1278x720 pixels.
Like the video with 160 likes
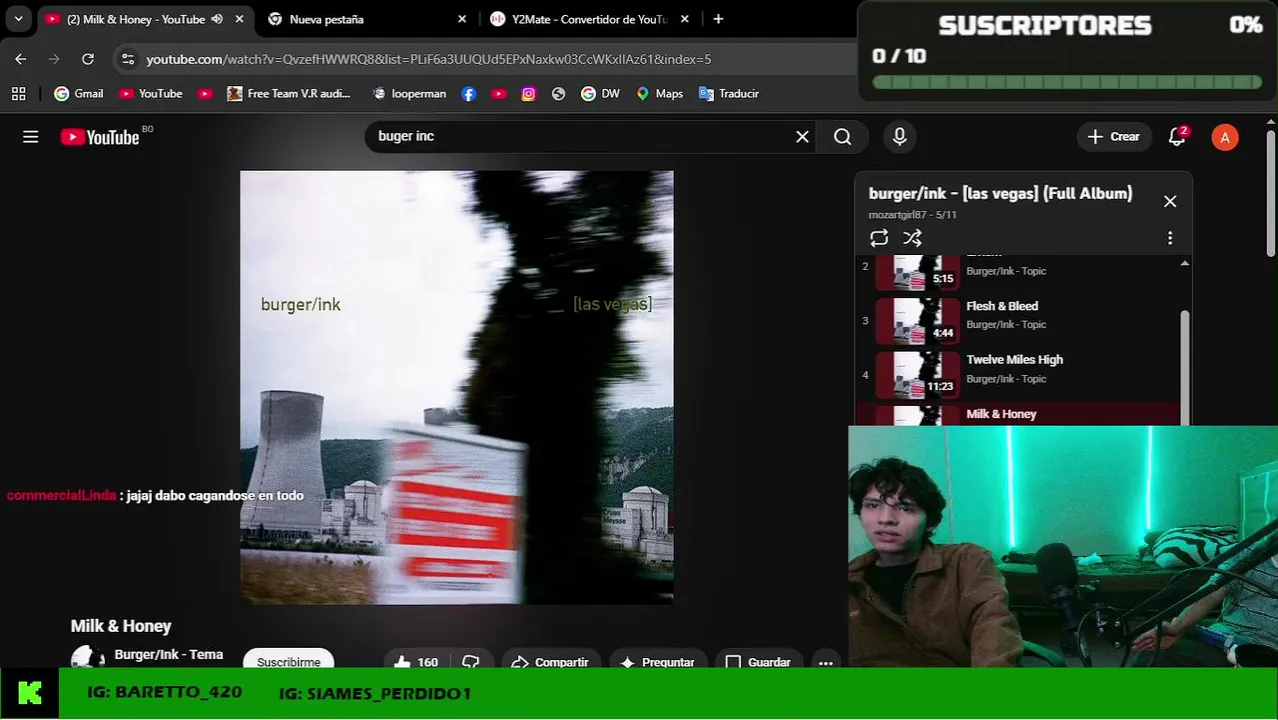tap(416, 662)
